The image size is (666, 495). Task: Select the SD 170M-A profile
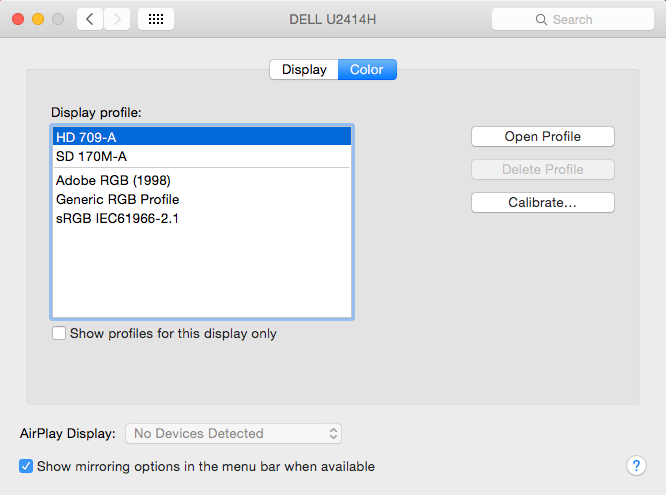pos(202,156)
